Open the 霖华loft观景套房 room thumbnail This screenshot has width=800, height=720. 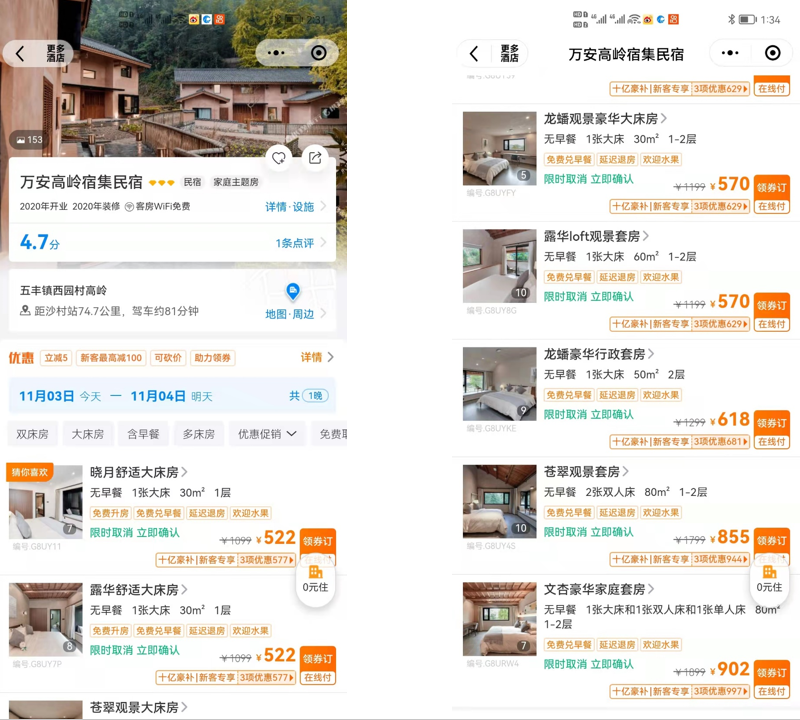tap(499, 266)
